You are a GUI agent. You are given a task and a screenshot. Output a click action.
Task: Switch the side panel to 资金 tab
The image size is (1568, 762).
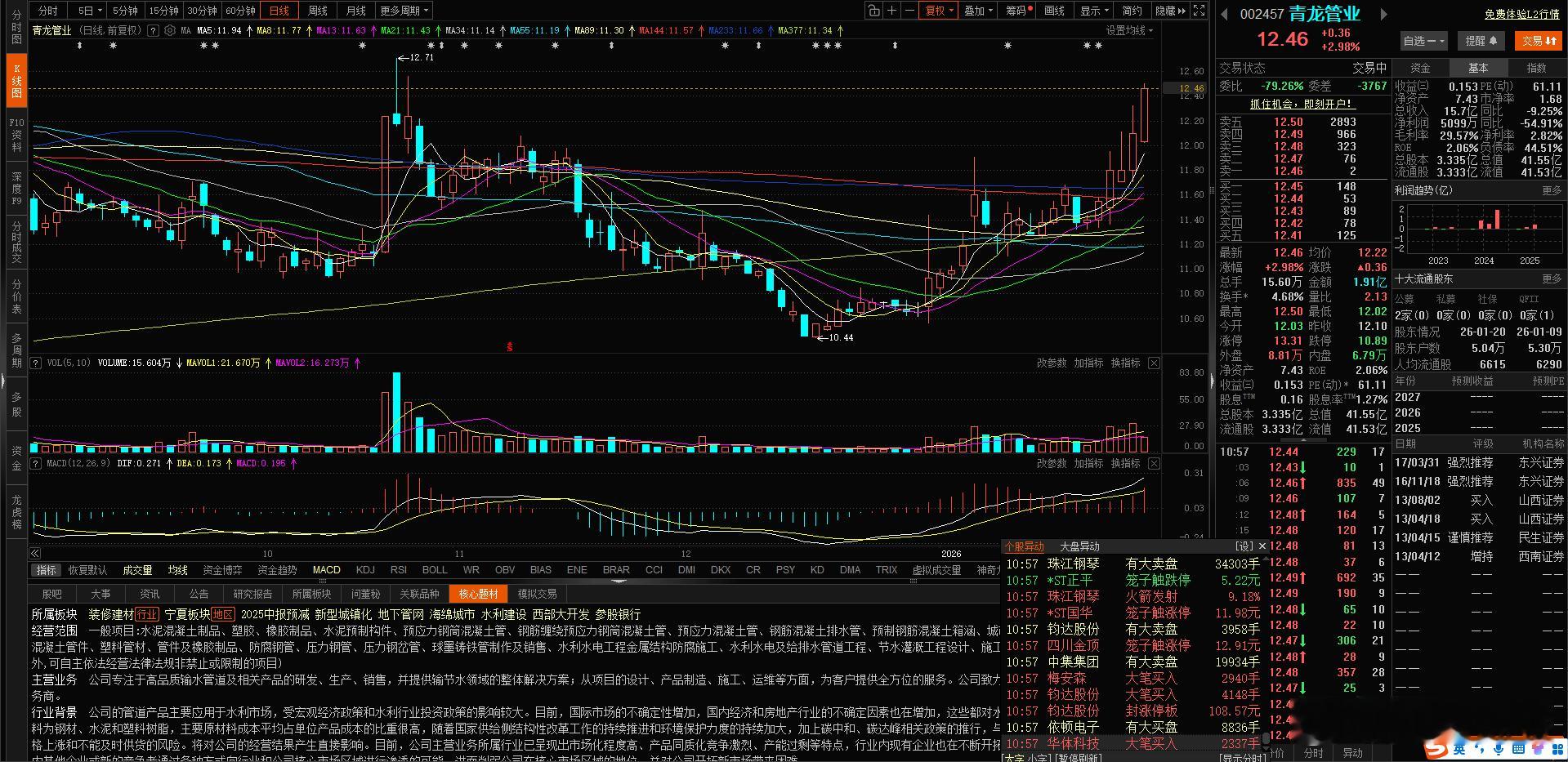(1421, 68)
